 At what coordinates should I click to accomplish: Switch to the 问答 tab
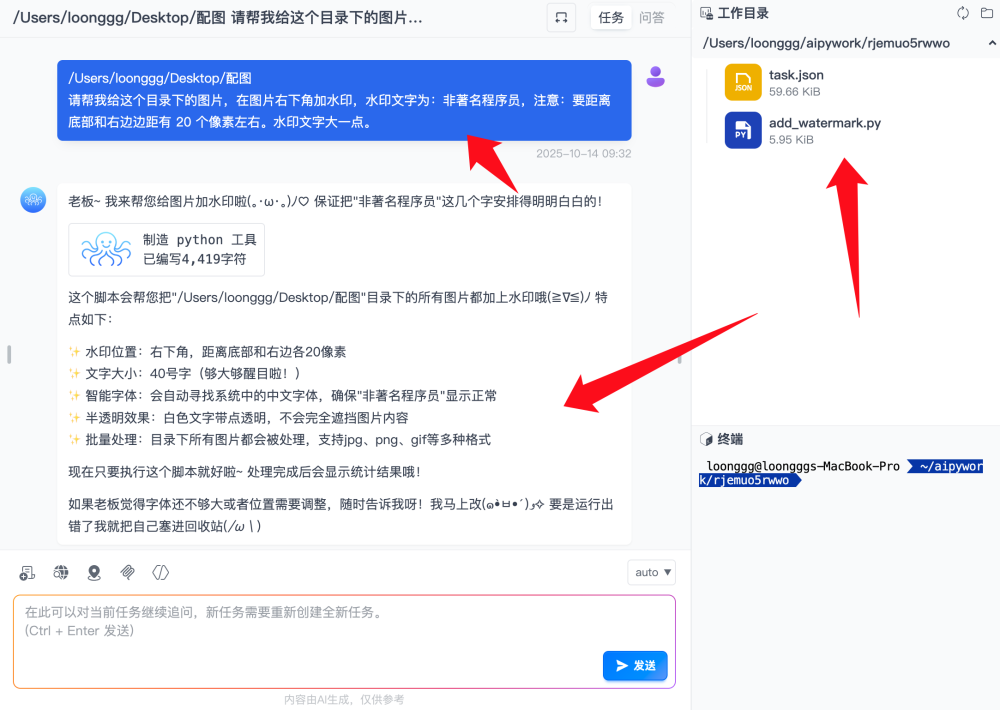[x=654, y=17]
